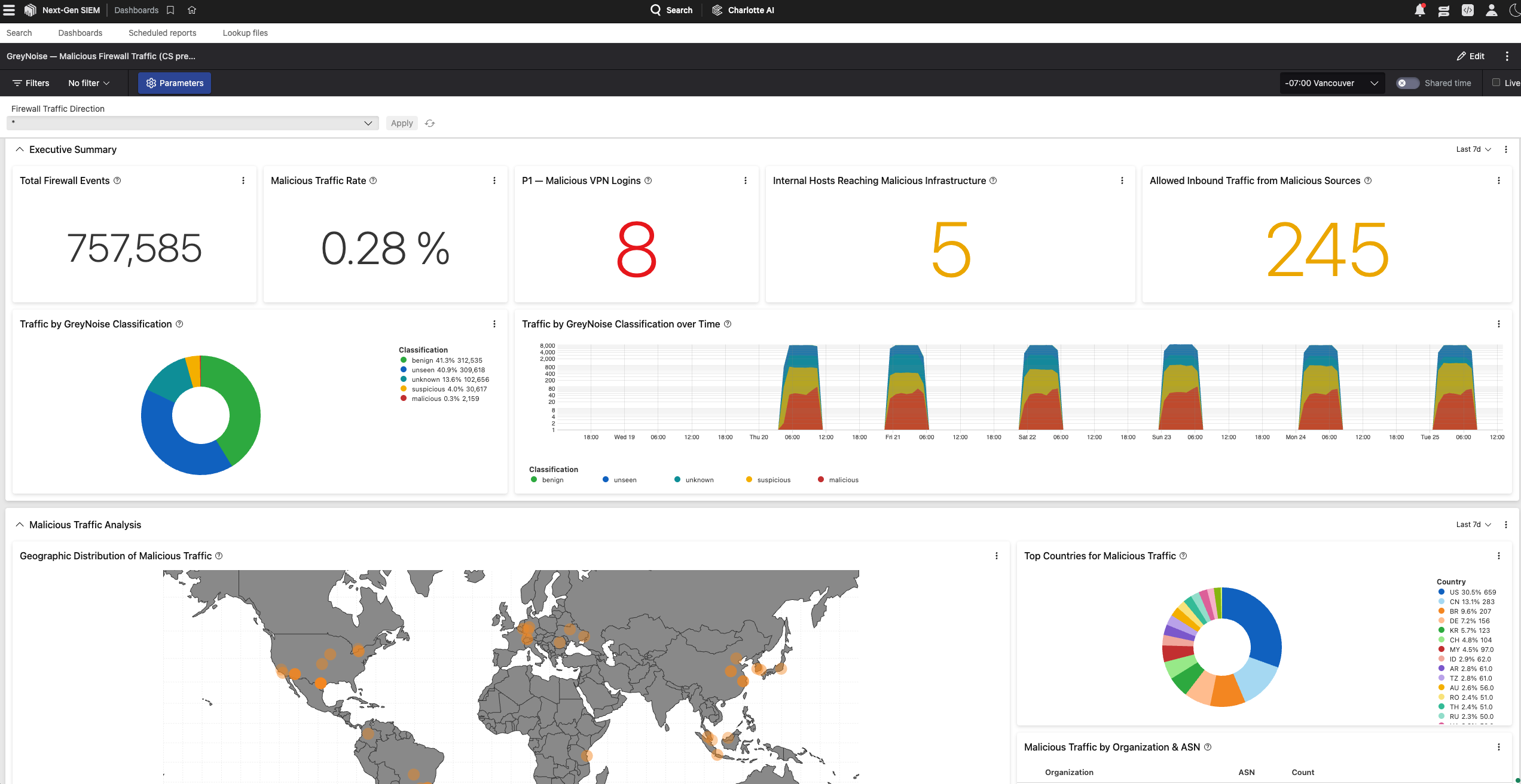Toggle unseen series in time chart legend
The width and height of the screenshot is (1521, 784).
(x=619, y=480)
